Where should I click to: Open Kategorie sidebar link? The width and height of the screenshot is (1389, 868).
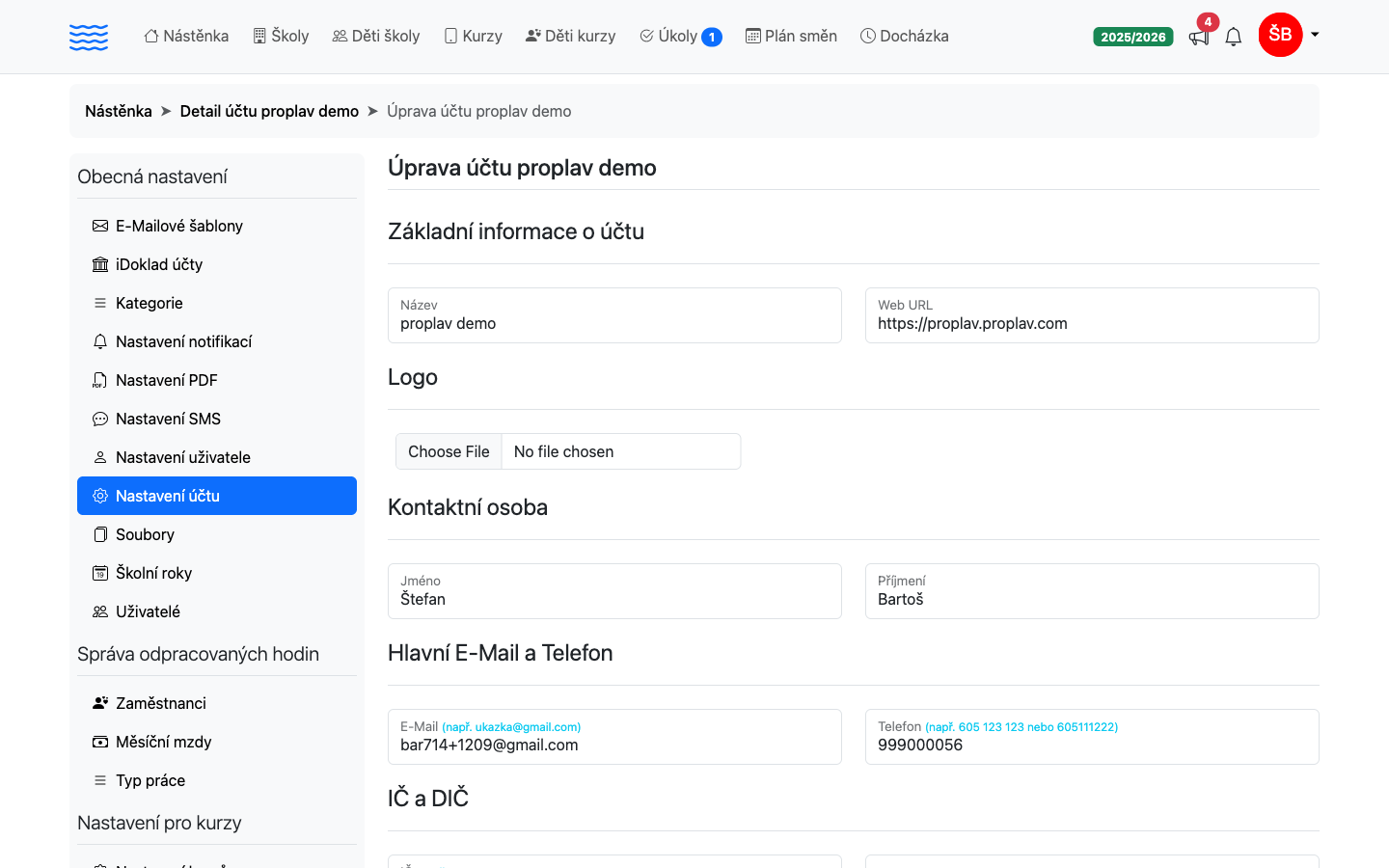pos(217,303)
